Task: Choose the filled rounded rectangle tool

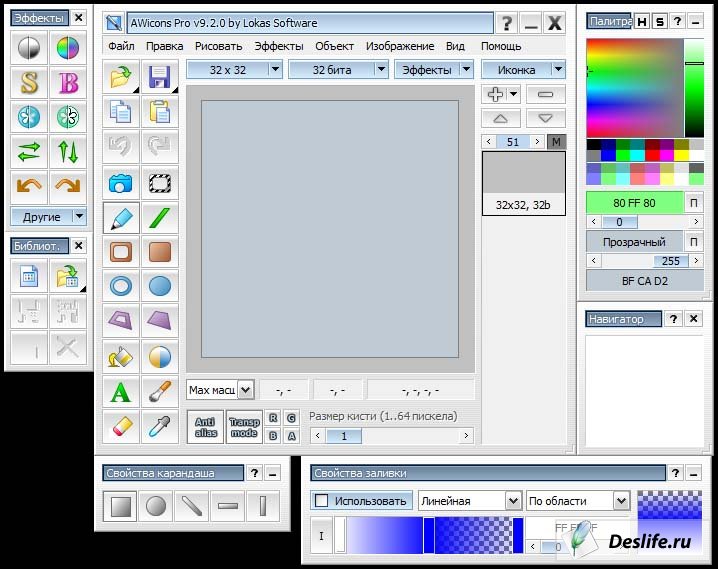Action: [160, 252]
